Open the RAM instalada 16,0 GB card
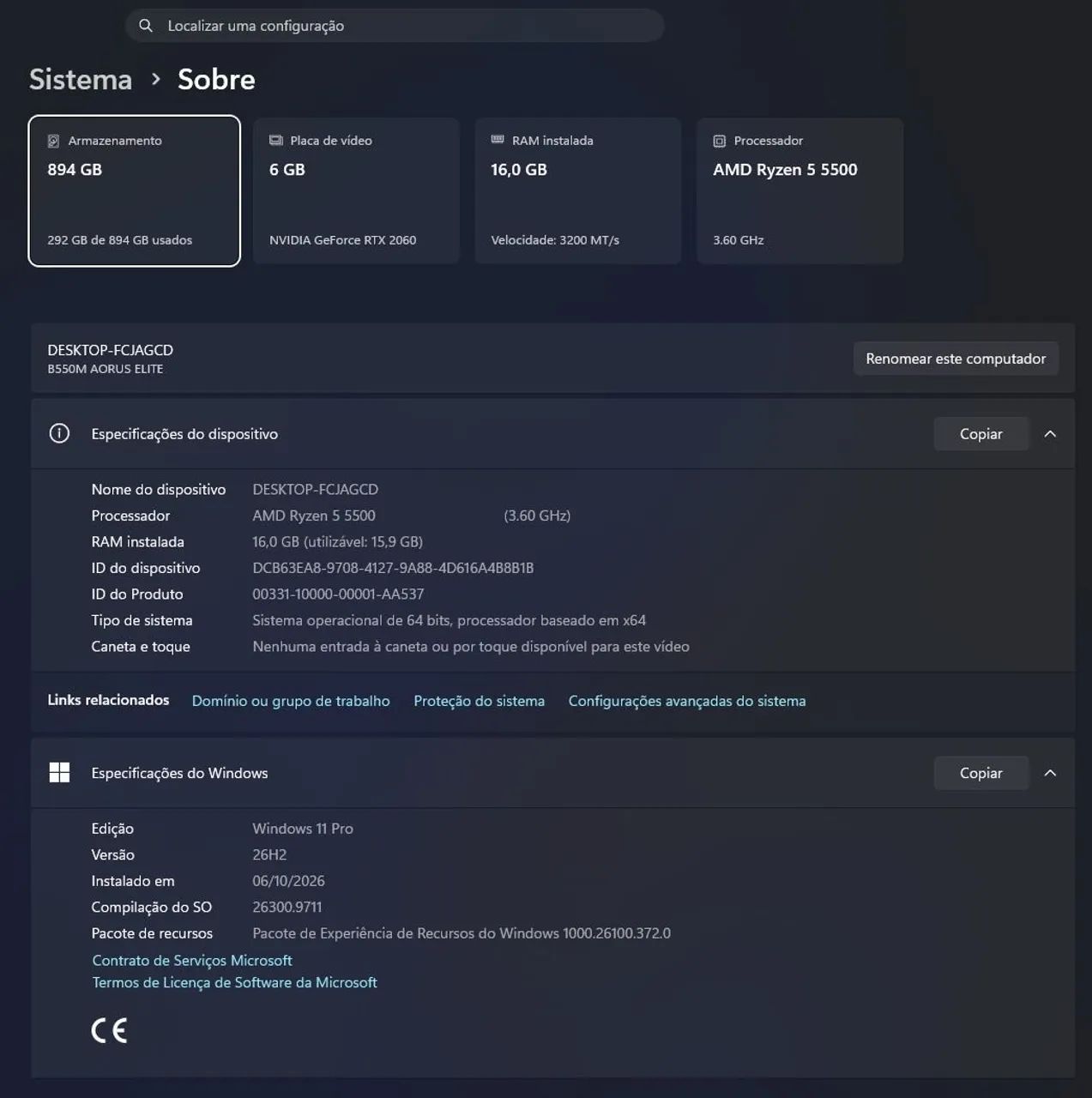Image resolution: width=1092 pixels, height=1098 pixels. coord(578,190)
